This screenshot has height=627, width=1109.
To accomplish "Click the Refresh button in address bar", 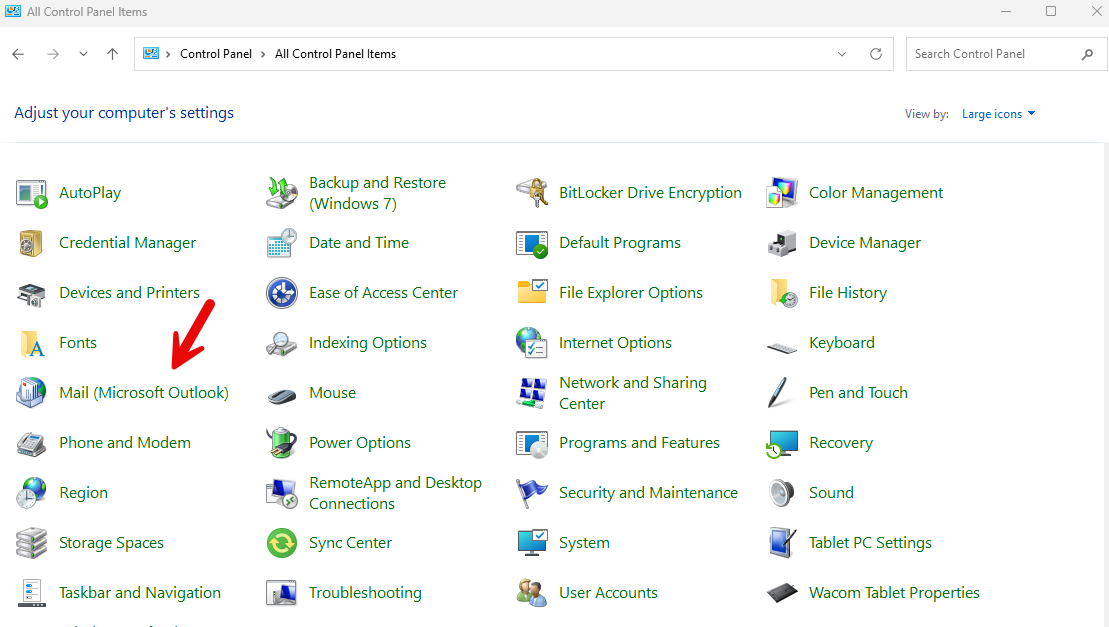I will point(876,54).
